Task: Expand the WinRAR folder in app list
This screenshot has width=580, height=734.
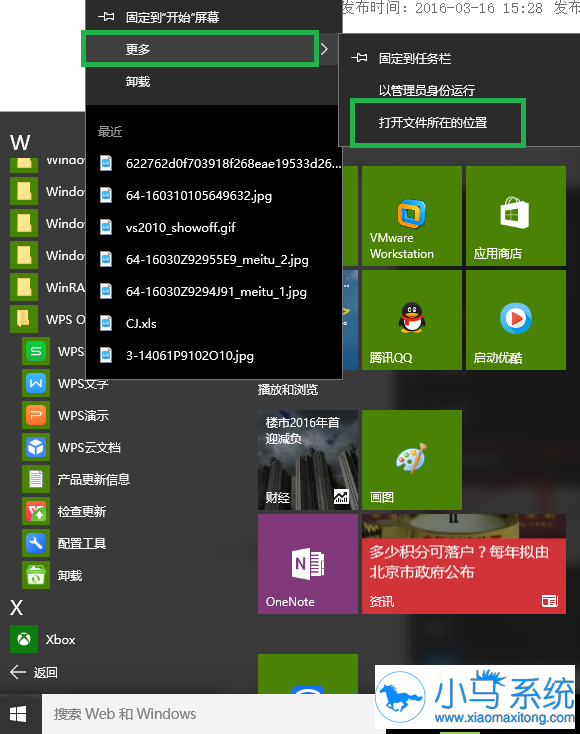Action: click(x=48, y=287)
